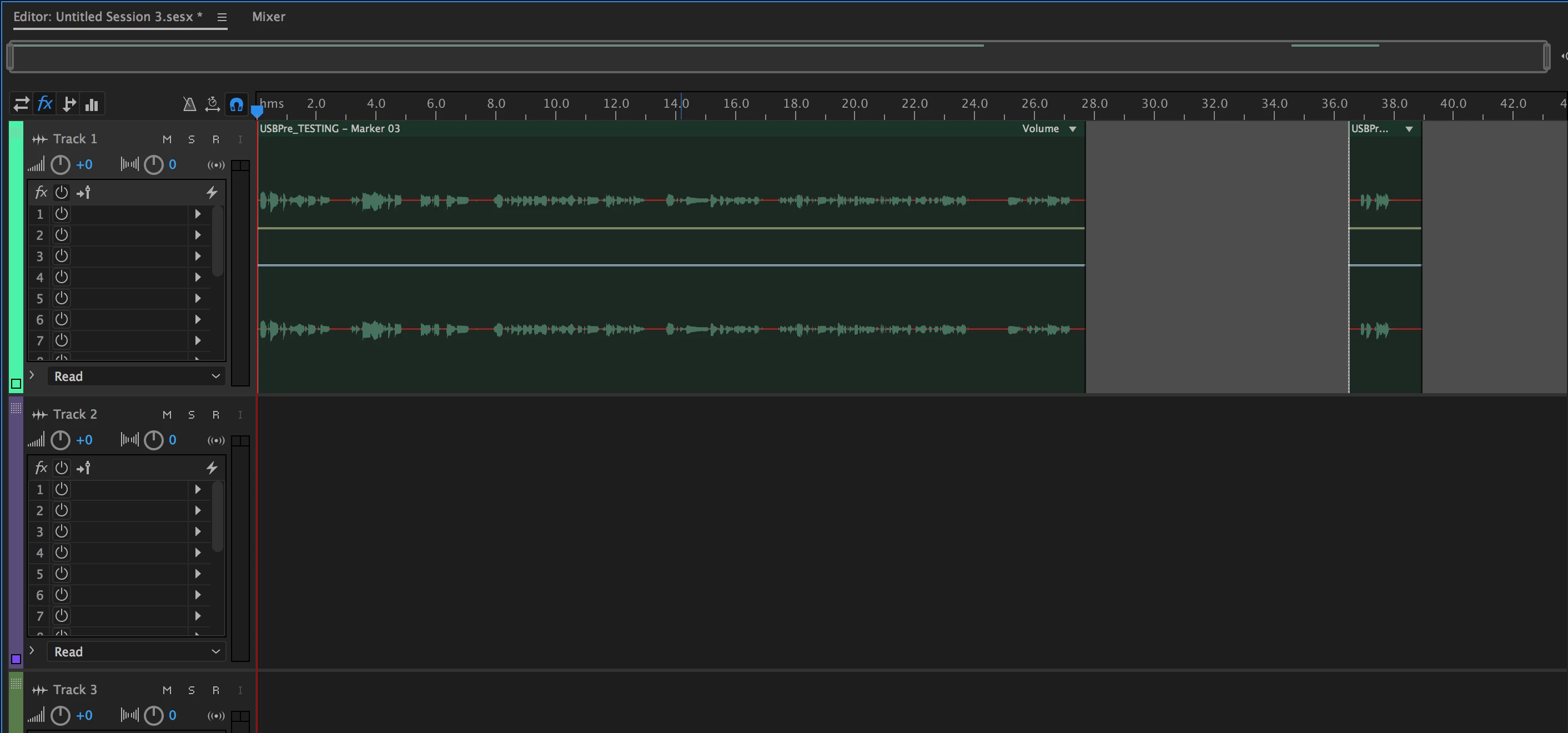This screenshot has height=733, width=1568.
Task: Switch to the Mixer tab
Action: tap(268, 17)
